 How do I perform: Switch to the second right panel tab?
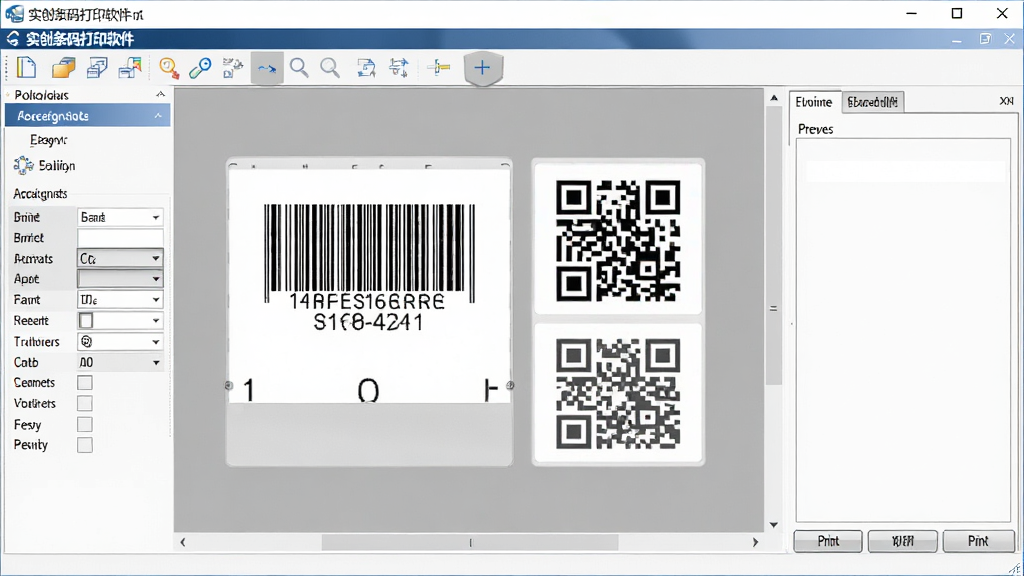pos(872,102)
